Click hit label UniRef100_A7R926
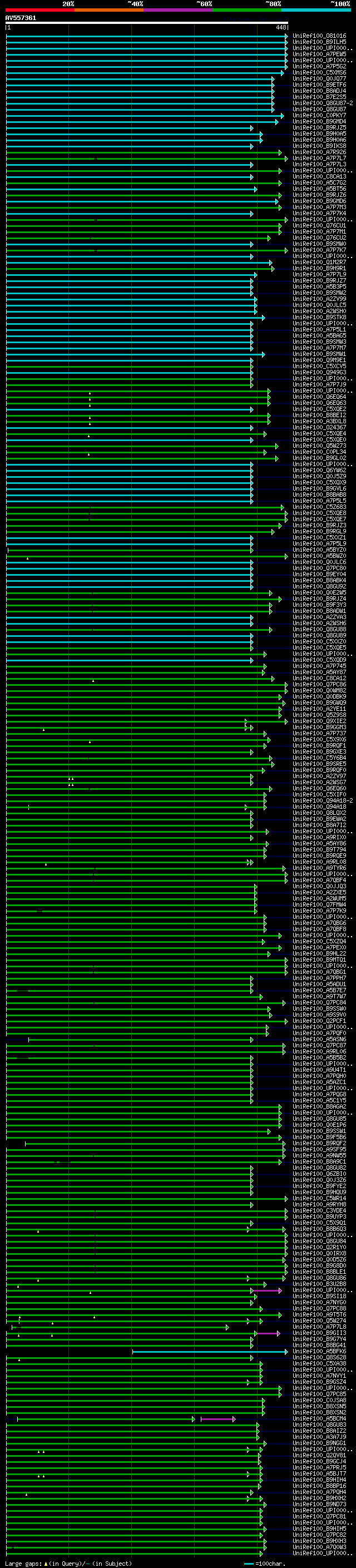This screenshot has width=356, height=1568. 319,152
